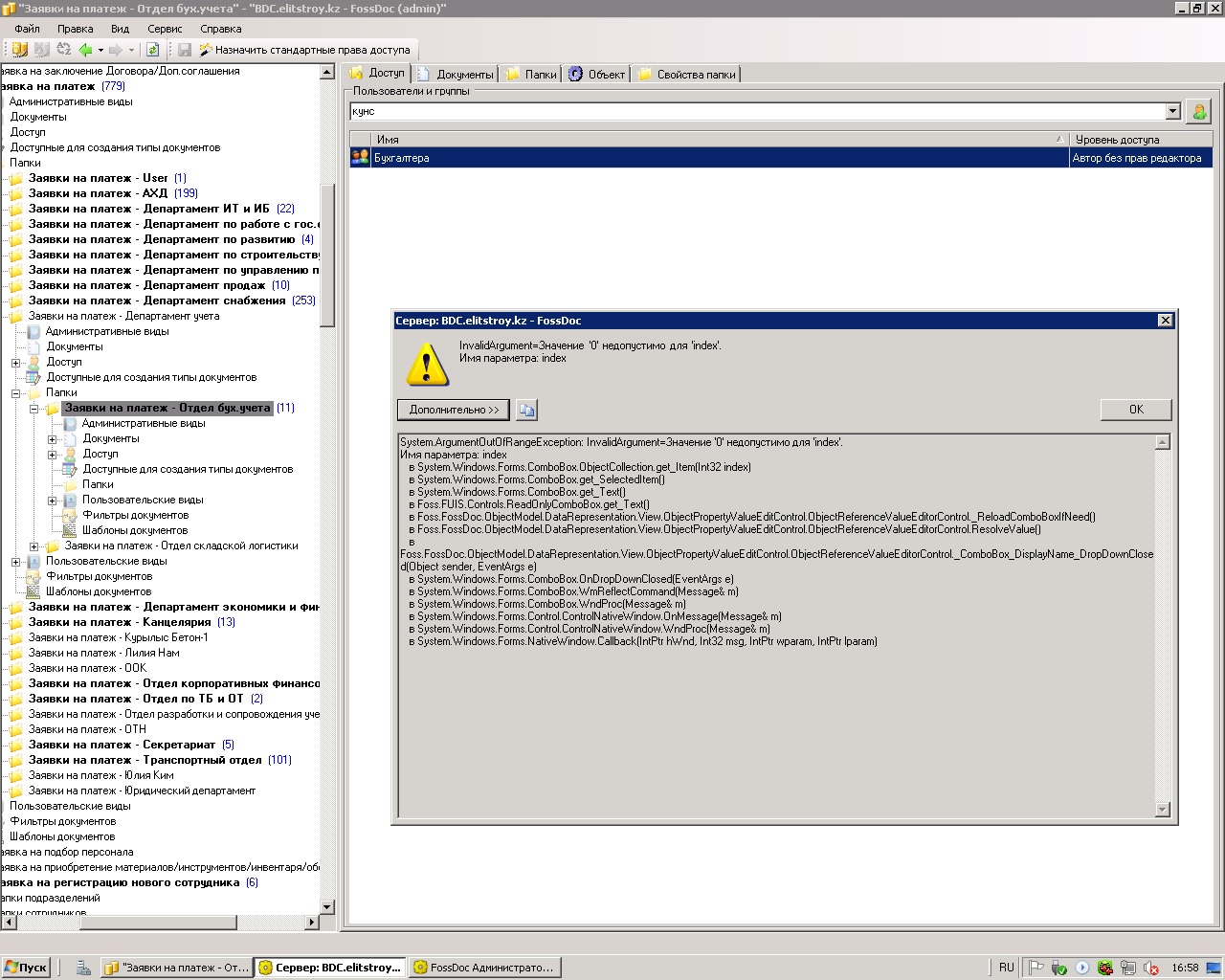This screenshot has height=980, width=1225.
Task: Click the add user icon beside search field
Action: click(1198, 112)
